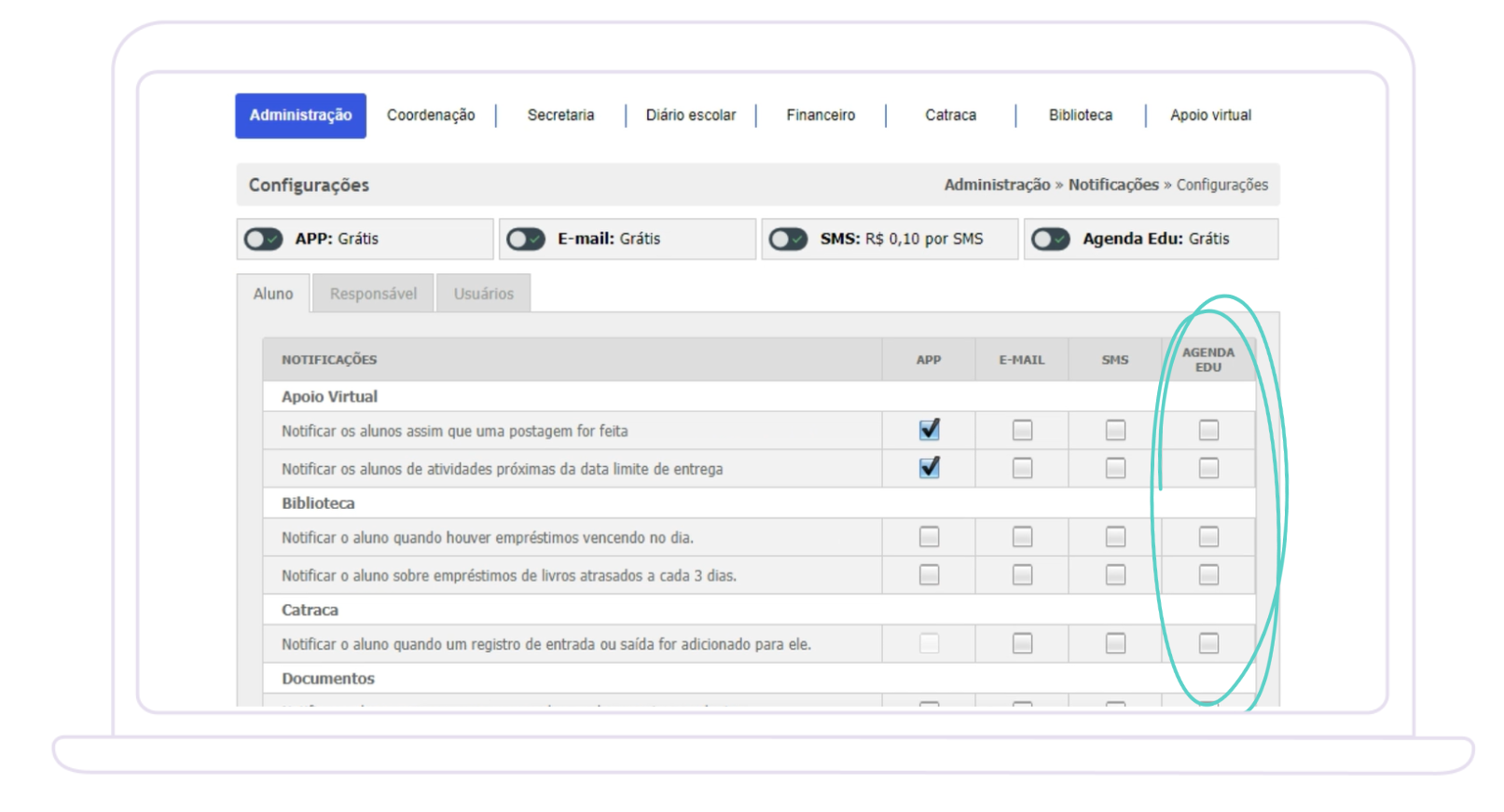Open the Catraca menu item
Image resolution: width=1504 pixels, height=812 pixels.
[x=950, y=116]
